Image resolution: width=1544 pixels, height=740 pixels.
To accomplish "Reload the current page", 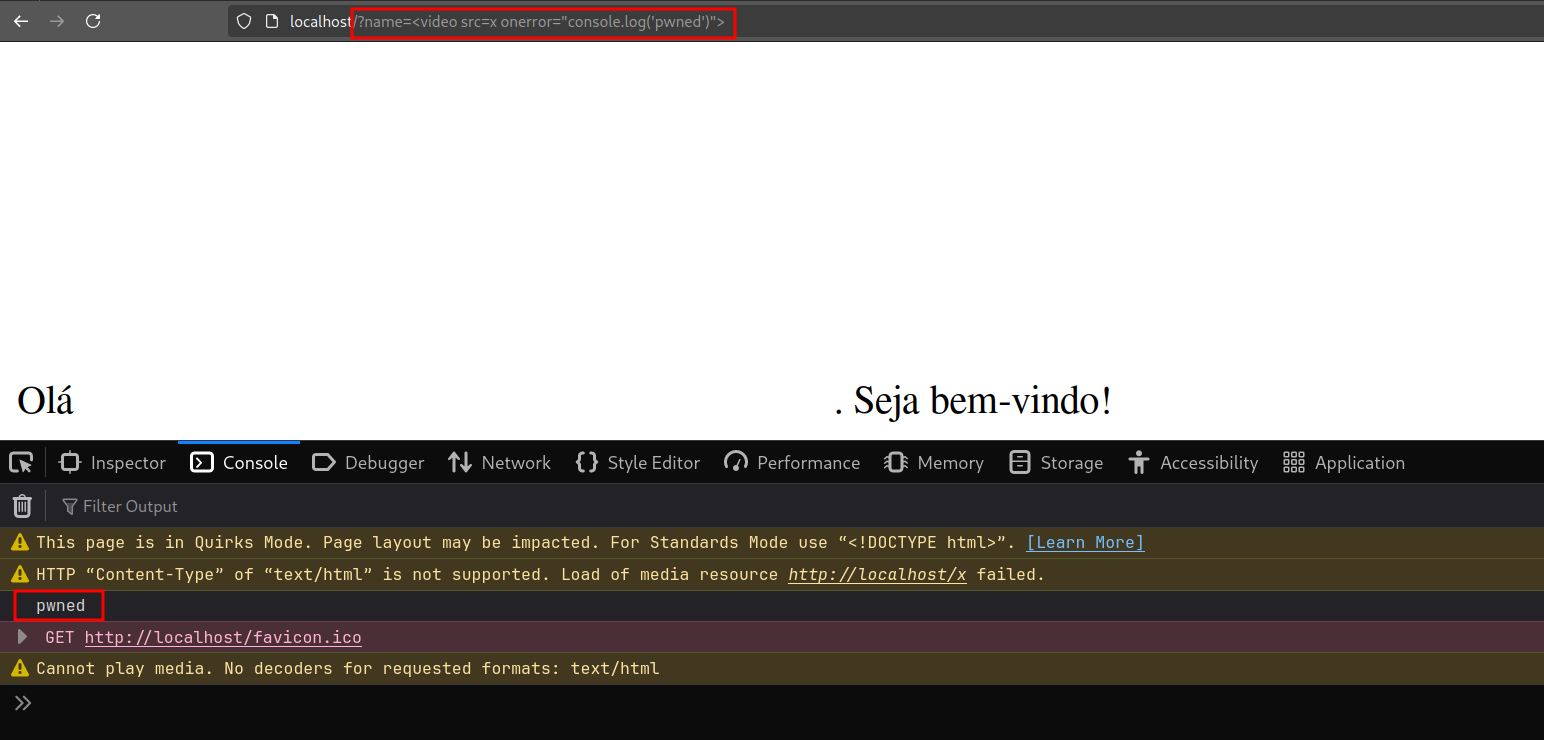I will click(x=92, y=21).
